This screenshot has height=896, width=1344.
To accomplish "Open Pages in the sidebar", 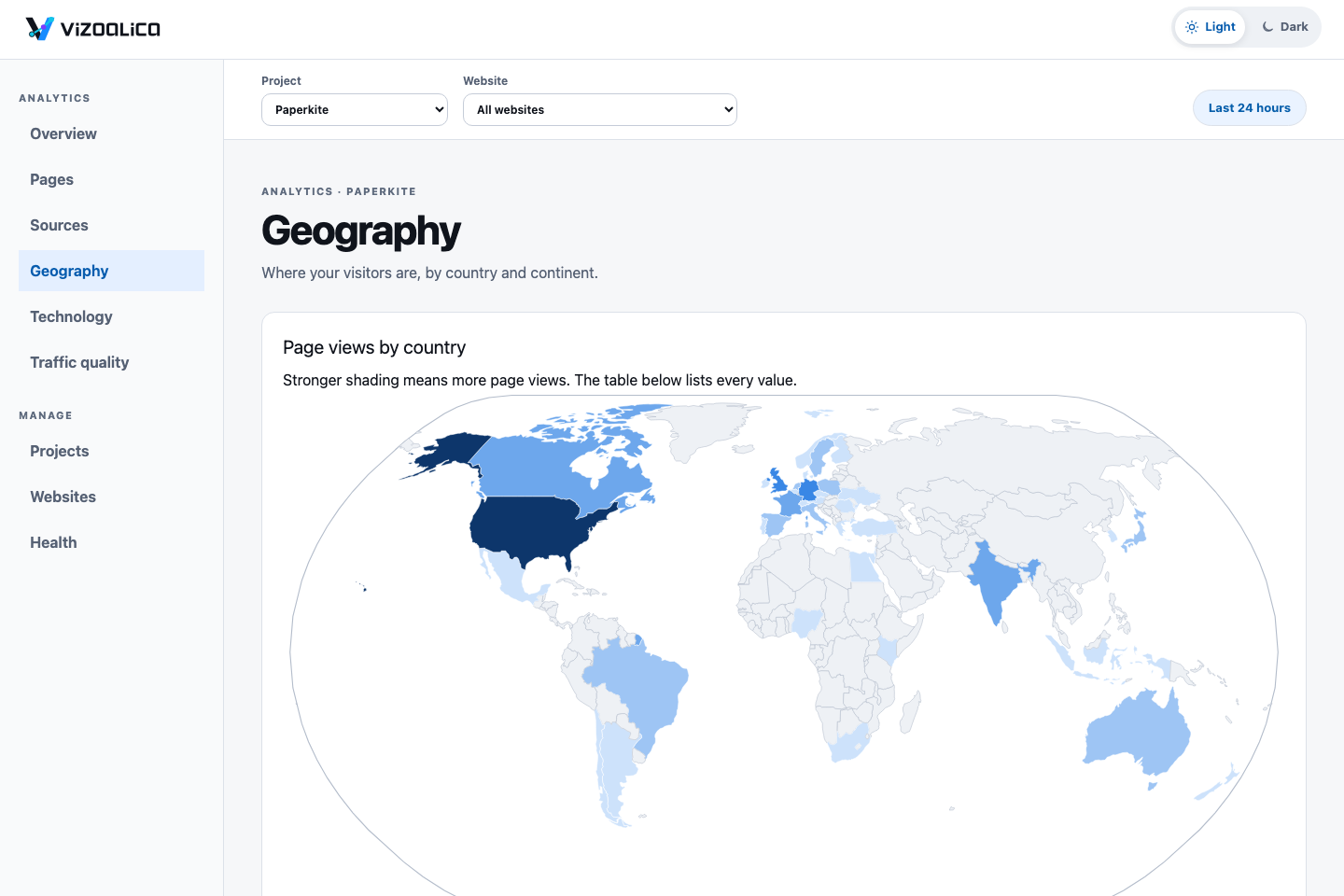I will [111, 179].
